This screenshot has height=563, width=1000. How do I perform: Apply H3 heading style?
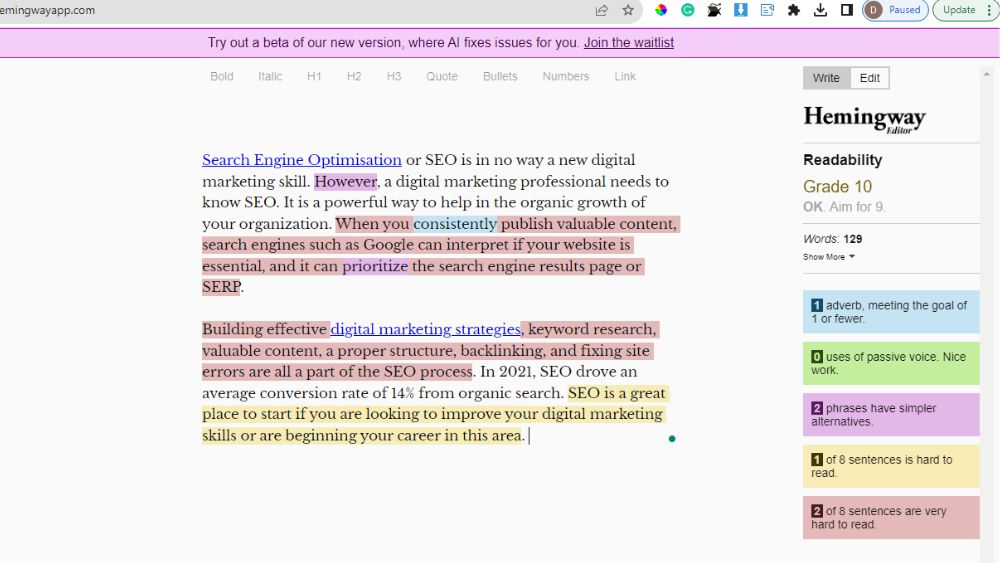click(x=393, y=77)
